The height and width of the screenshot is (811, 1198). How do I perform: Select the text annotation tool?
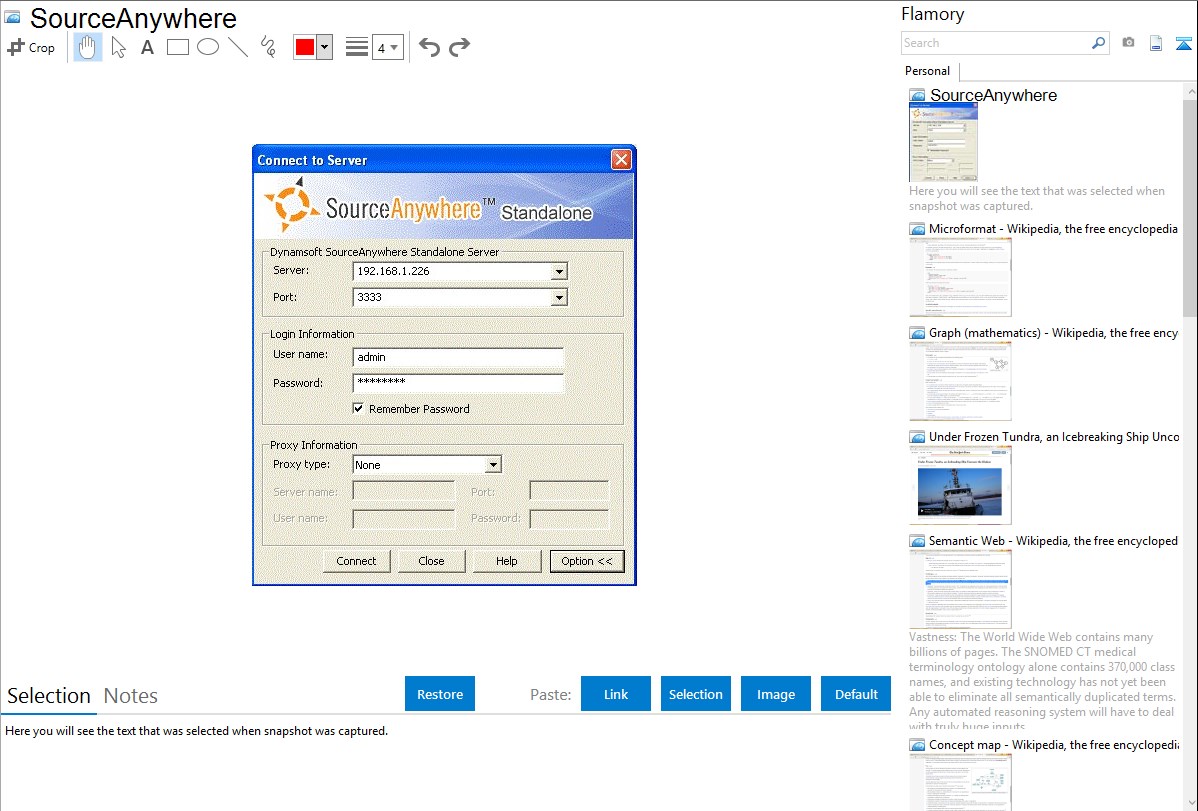coord(147,47)
